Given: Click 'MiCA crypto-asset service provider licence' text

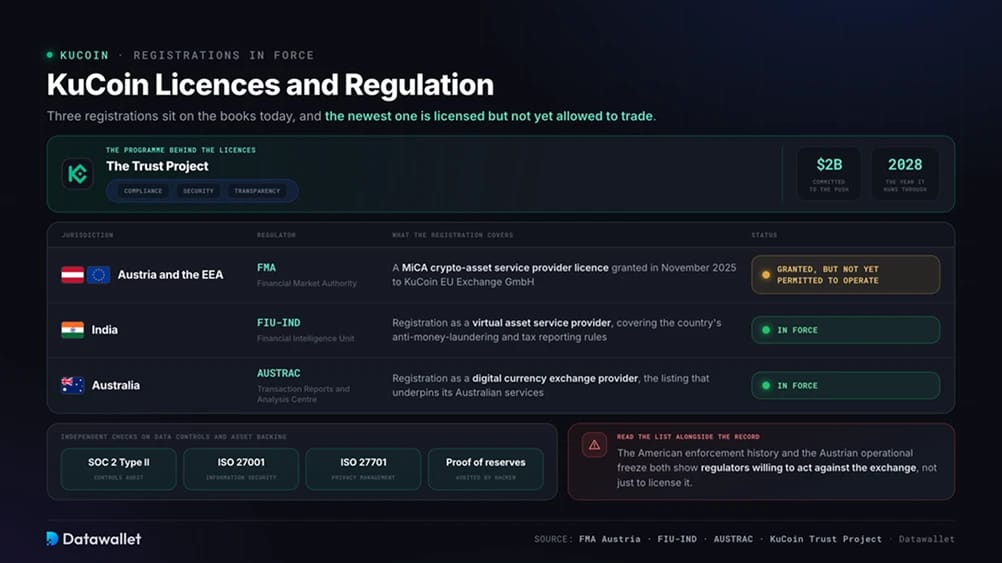Looking at the screenshot, I should tap(505, 268).
